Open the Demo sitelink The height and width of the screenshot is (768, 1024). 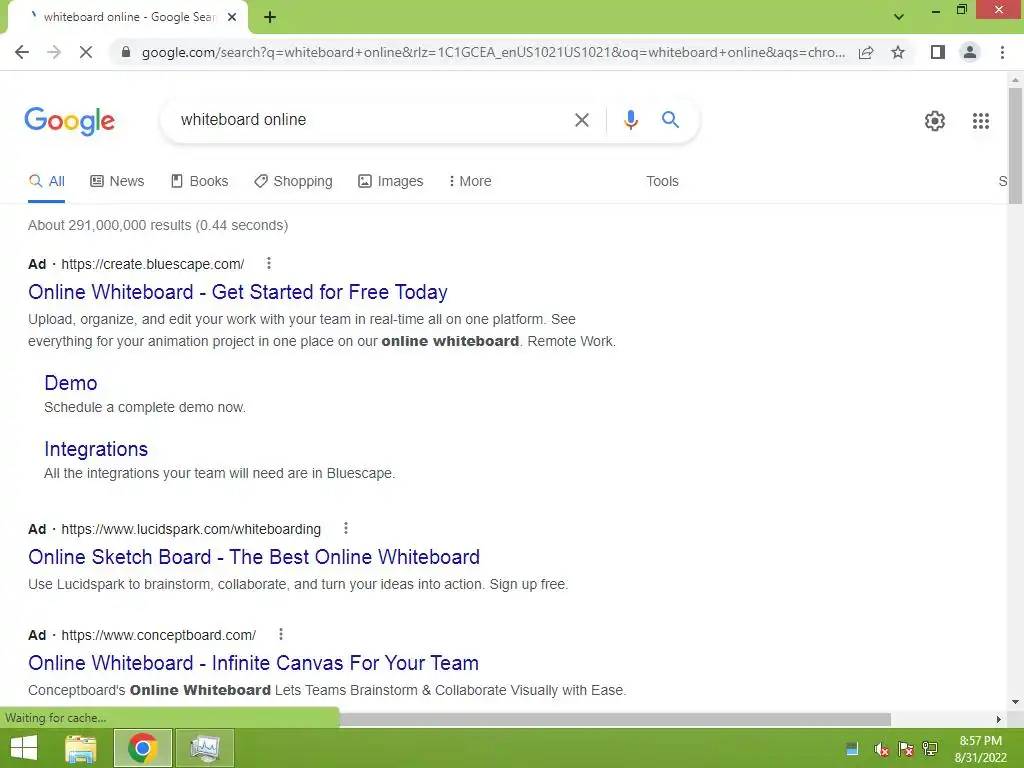71,383
